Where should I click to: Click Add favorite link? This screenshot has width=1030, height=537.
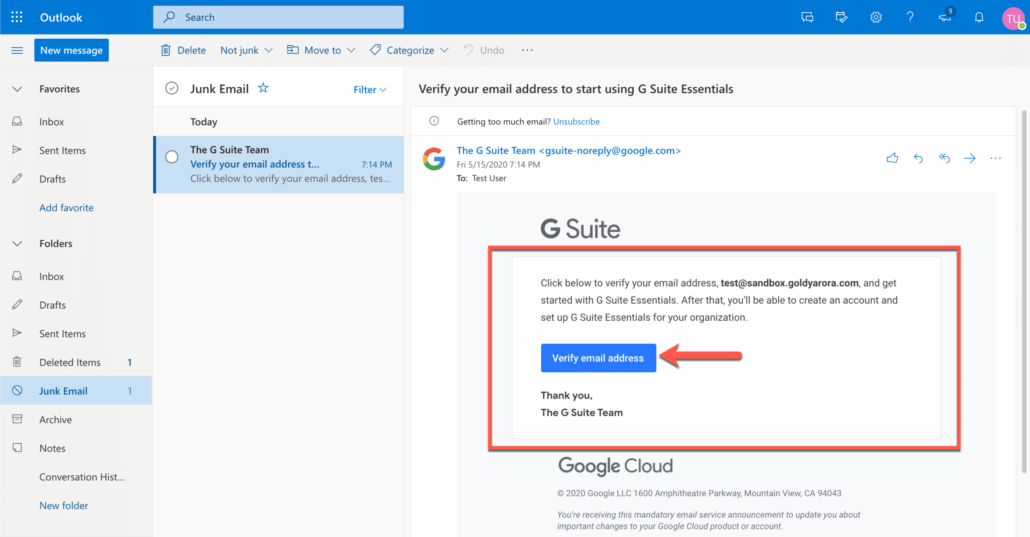click(66, 208)
